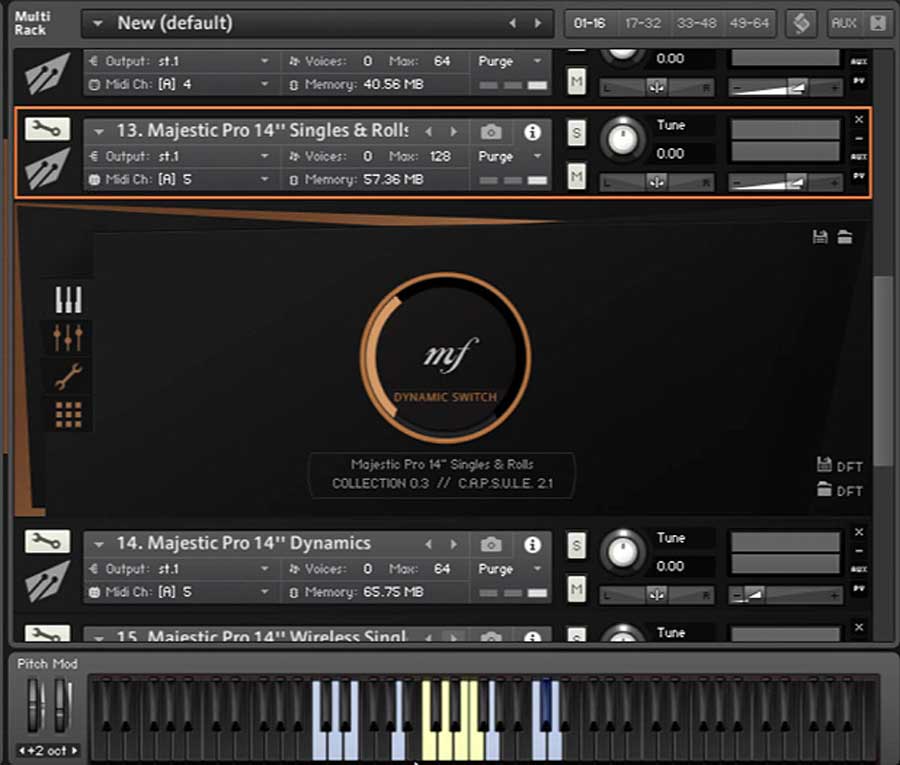This screenshot has width=900, height=765.
Task: Mute the Singles & Rolls instrument
Action: pyautogui.click(x=576, y=176)
